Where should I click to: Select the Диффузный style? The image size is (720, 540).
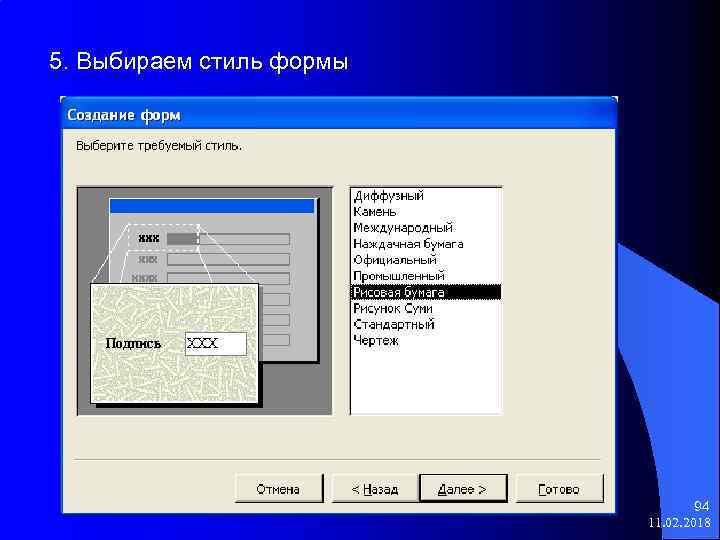pyautogui.click(x=426, y=196)
